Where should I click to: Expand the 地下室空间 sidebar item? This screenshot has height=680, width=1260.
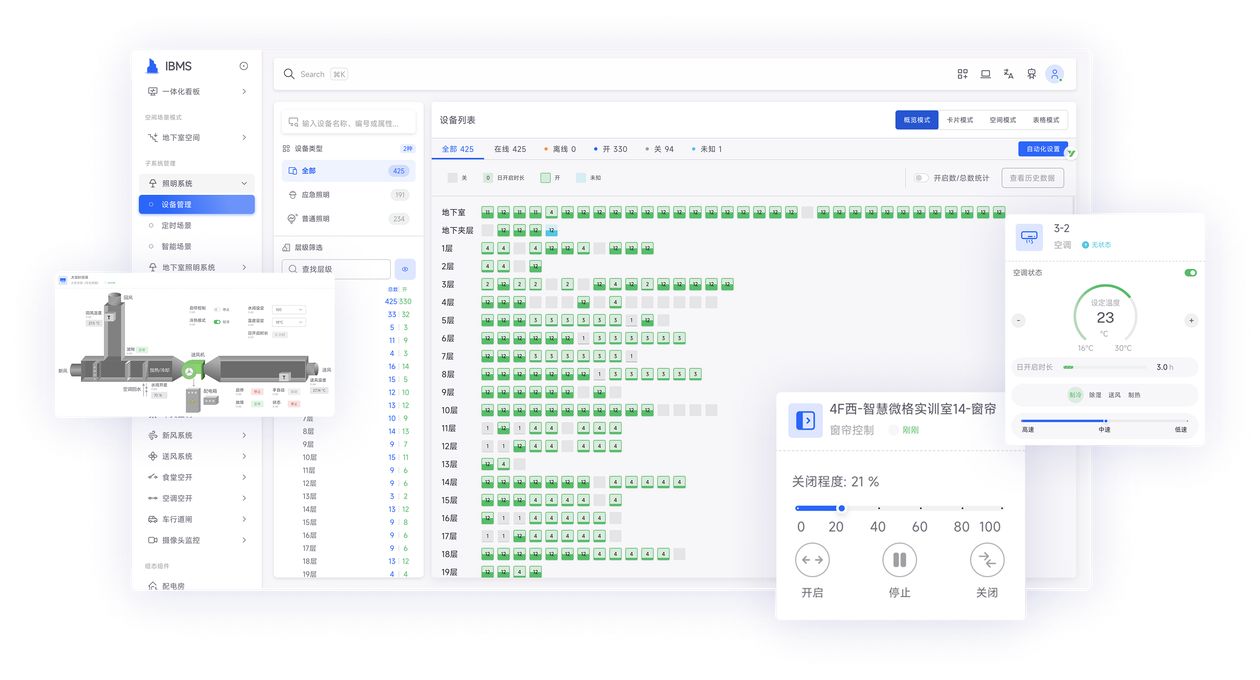click(244, 137)
